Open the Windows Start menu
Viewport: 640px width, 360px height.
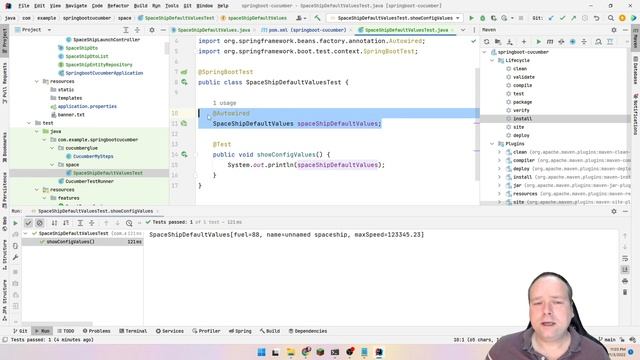[261, 352]
